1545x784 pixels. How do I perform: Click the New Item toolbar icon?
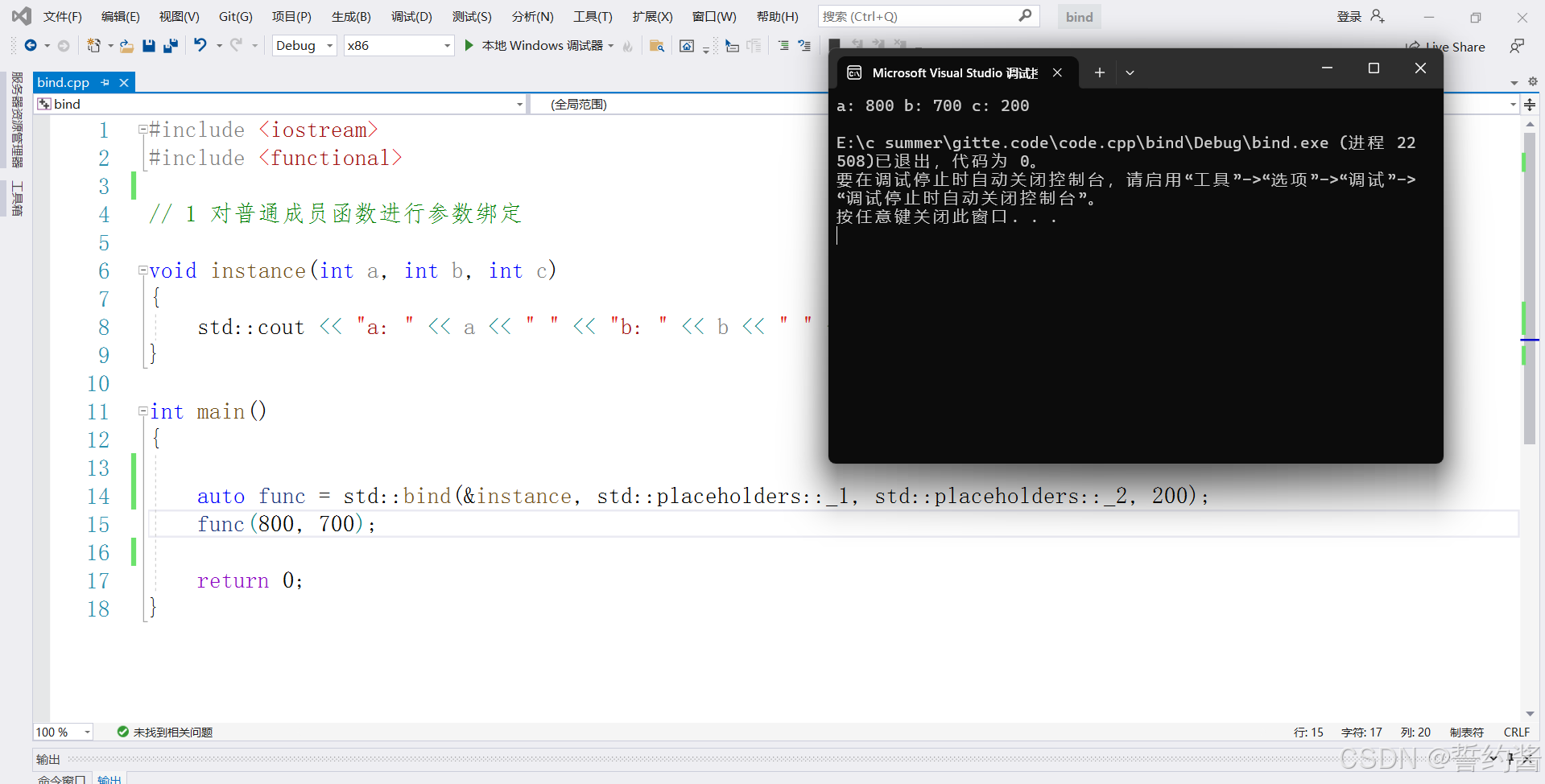(x=94, y=46)
